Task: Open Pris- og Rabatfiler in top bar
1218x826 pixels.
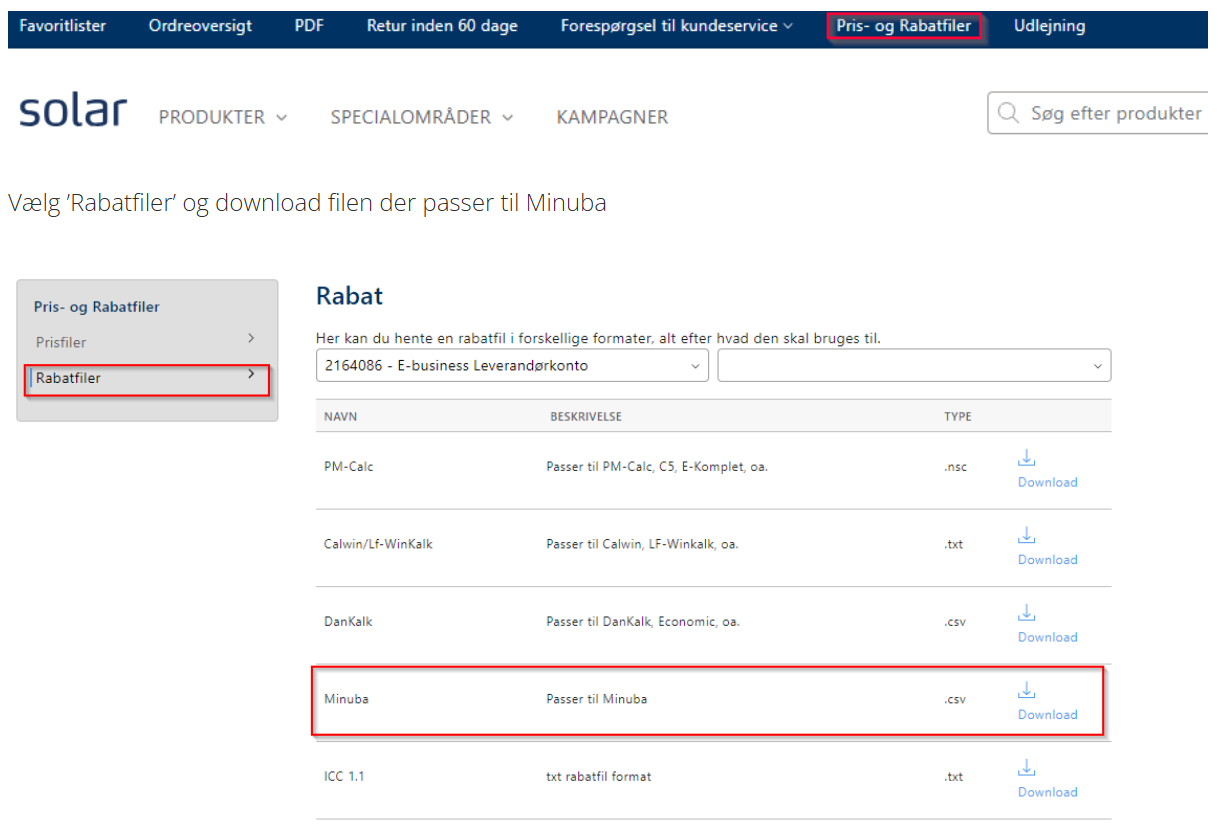Action: click(904, 26)
